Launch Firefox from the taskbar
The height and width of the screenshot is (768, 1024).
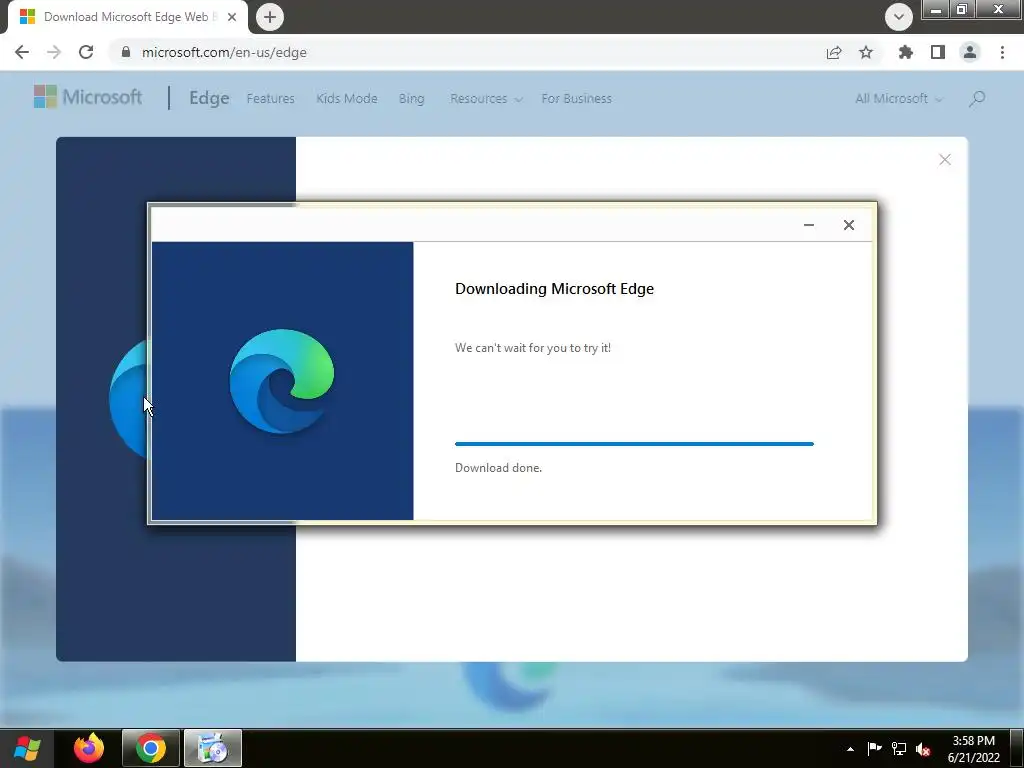point(89,748)
